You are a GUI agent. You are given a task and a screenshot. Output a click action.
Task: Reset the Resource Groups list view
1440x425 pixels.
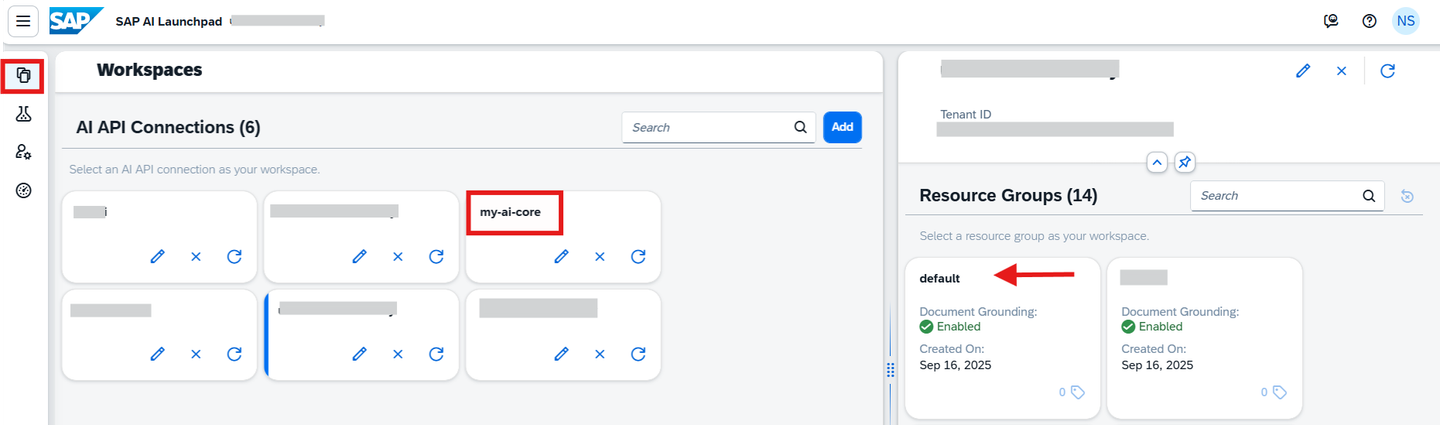(1407, 196)
